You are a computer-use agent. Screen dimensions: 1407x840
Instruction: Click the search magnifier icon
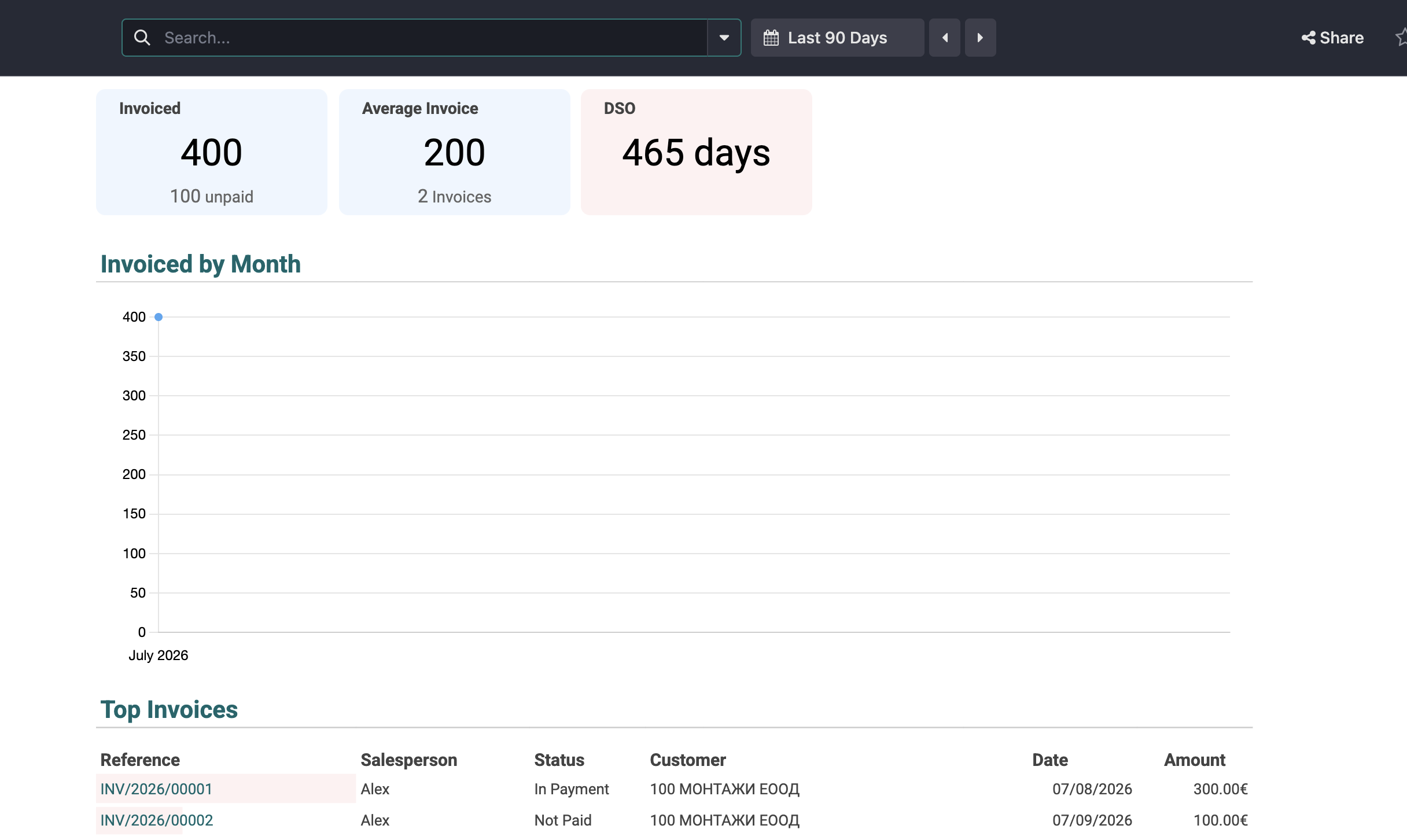142,38
